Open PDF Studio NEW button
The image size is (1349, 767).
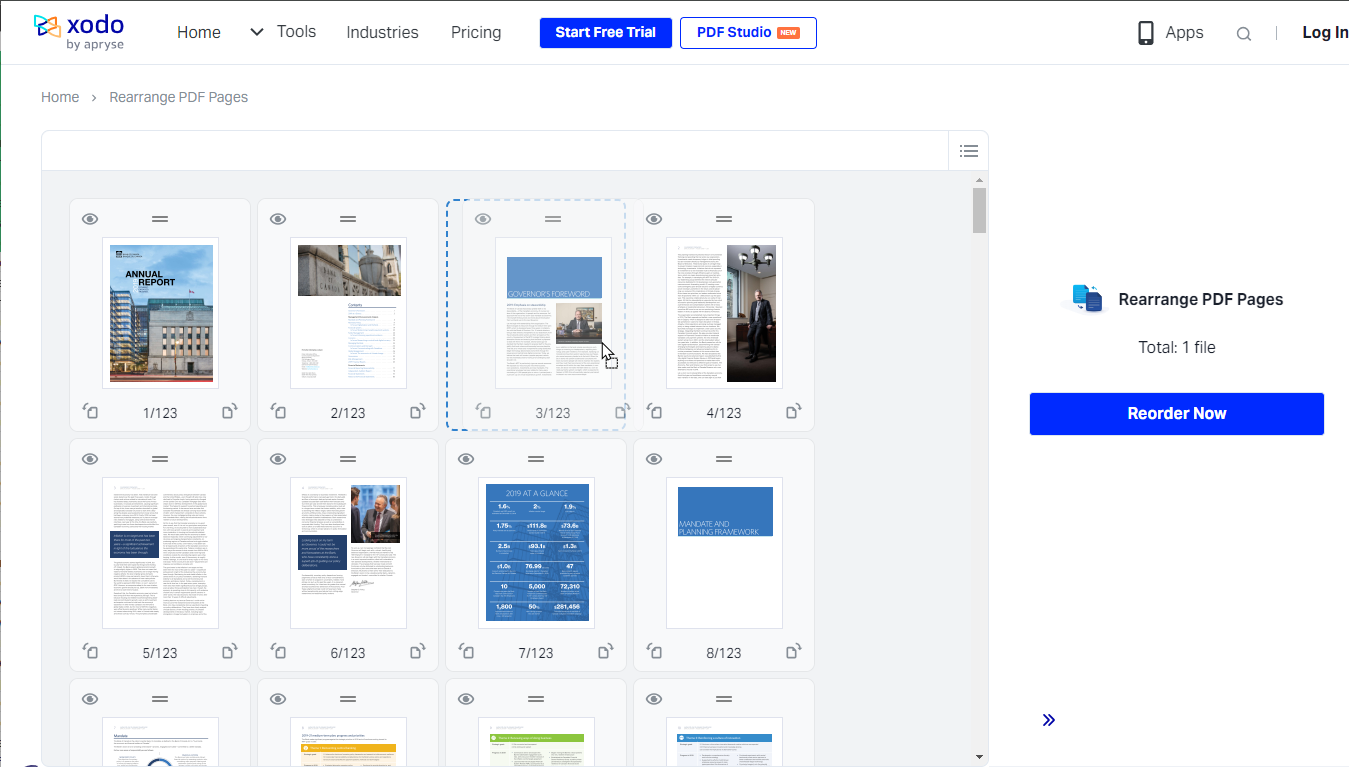(x=748, y=32)
